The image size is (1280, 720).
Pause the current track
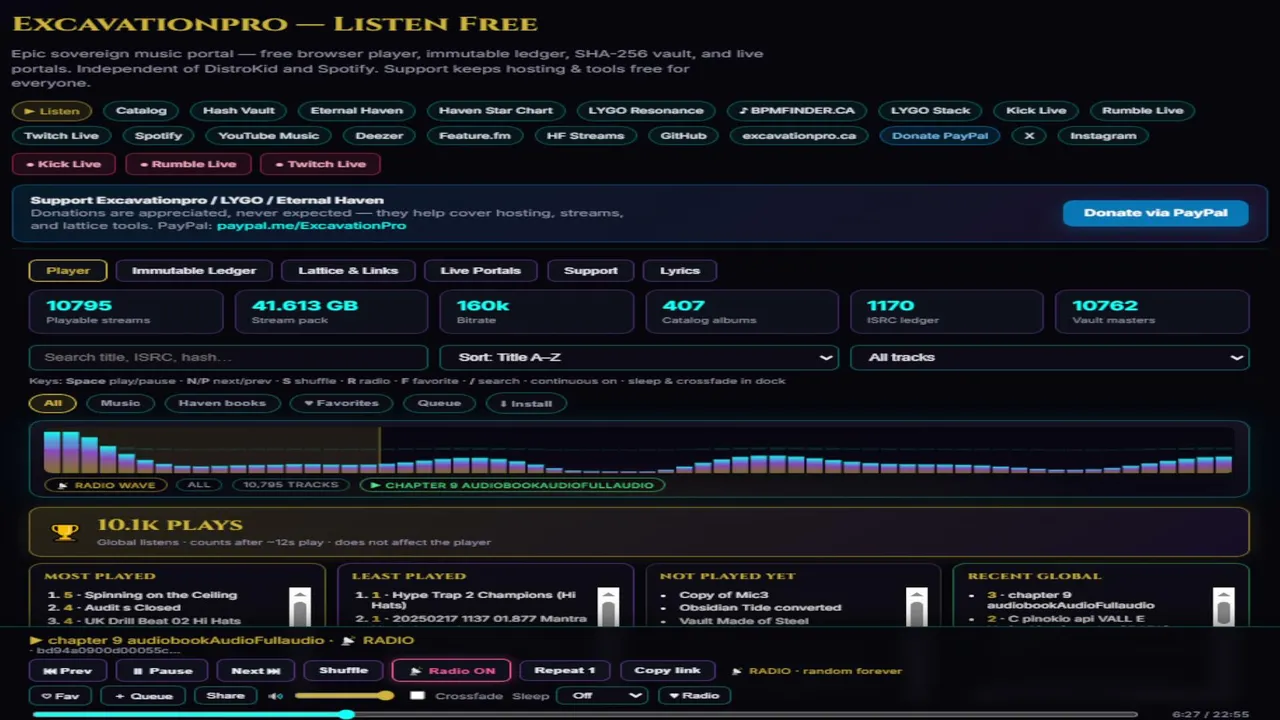(162, 671)
